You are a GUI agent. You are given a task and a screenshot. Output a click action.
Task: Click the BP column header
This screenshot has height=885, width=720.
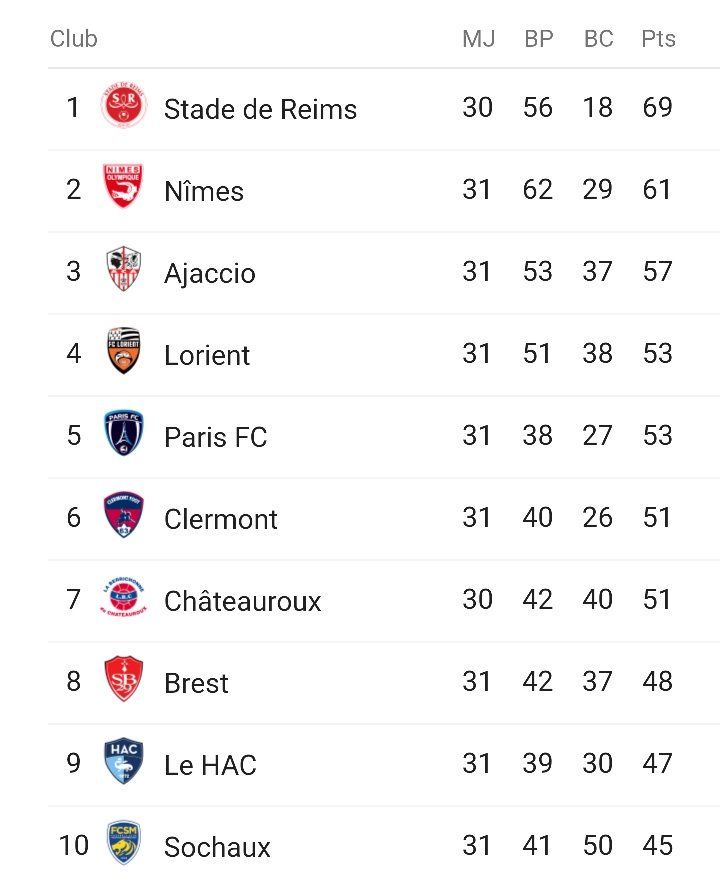click(538, 39)
